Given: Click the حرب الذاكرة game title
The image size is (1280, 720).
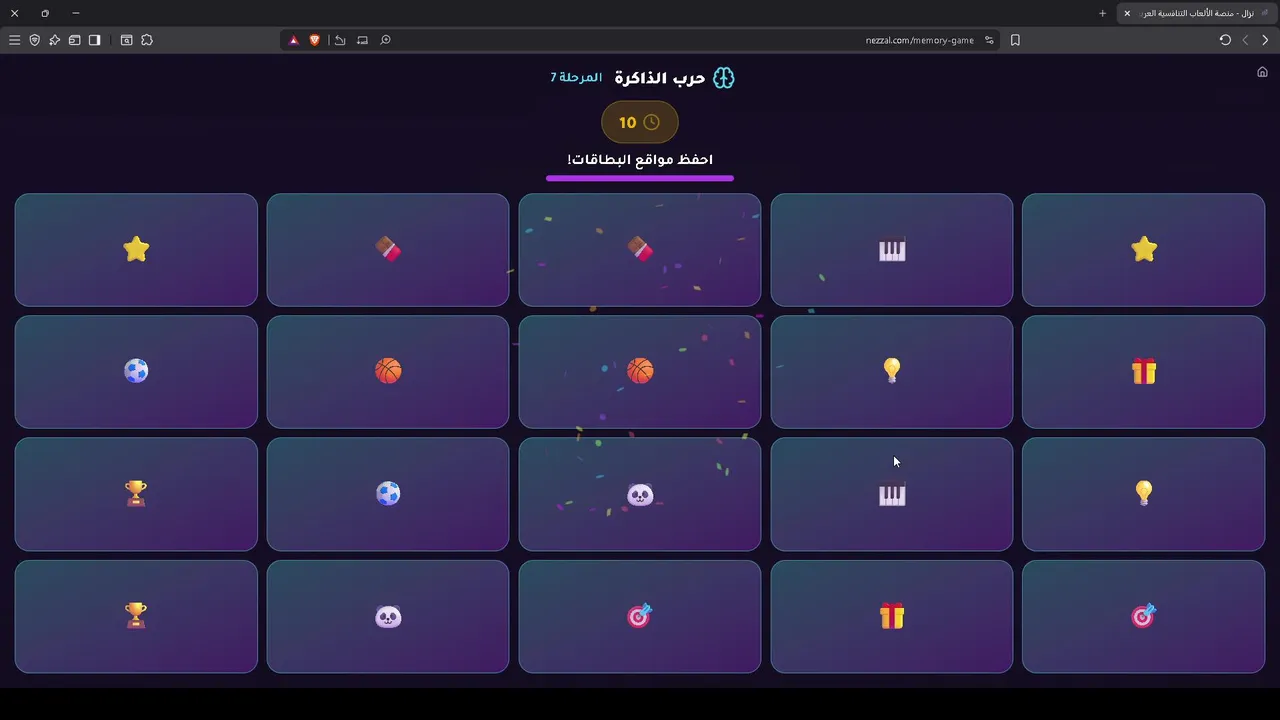Looking at the screenshot, I should click(x=660, y=78).
